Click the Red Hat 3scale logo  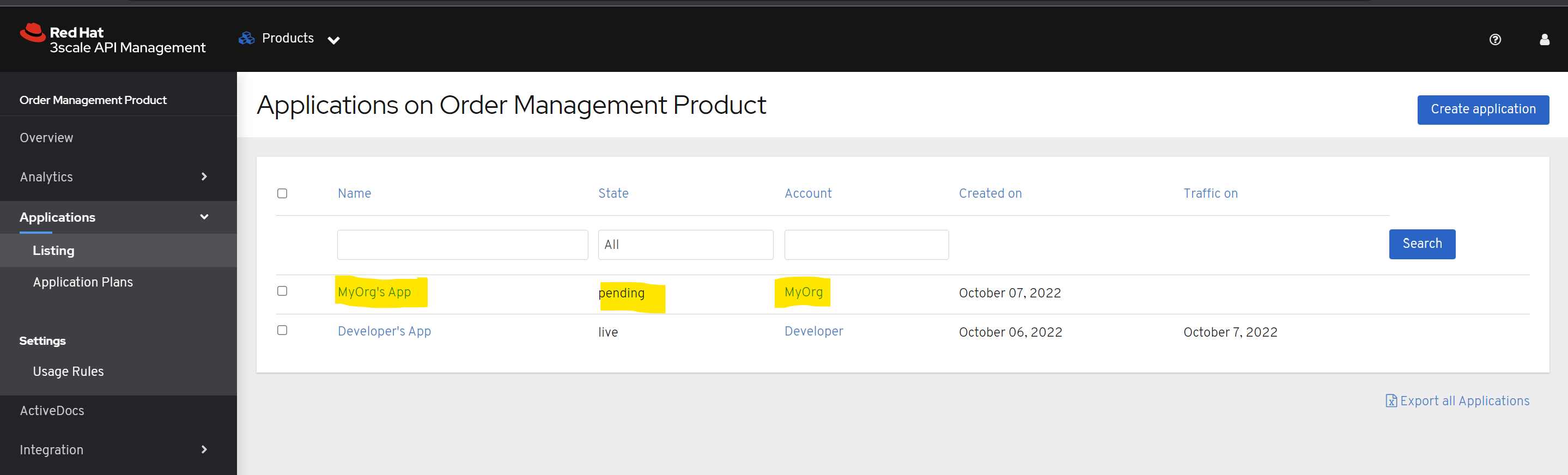[113, 40]
